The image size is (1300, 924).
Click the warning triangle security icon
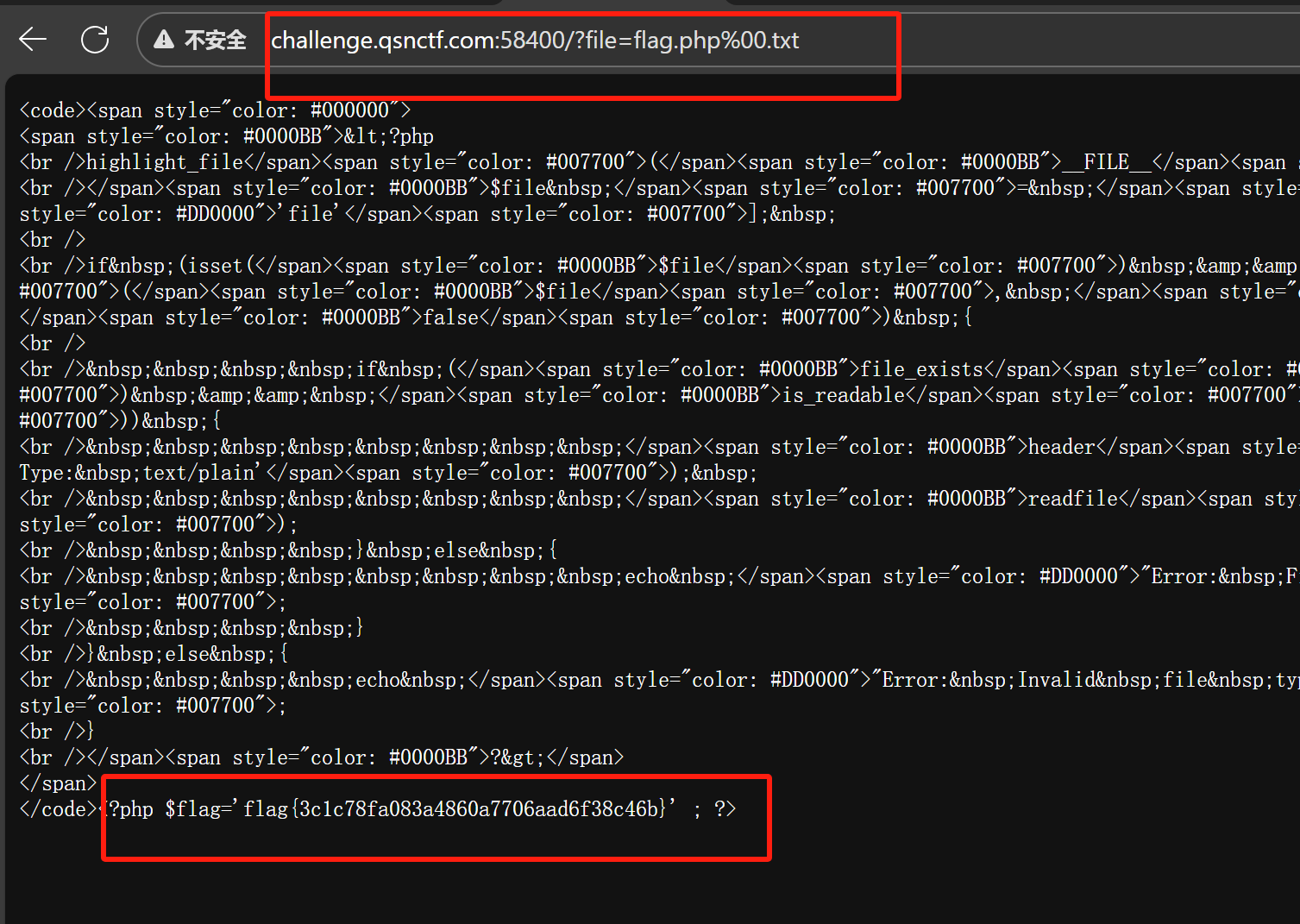[164, 39]
